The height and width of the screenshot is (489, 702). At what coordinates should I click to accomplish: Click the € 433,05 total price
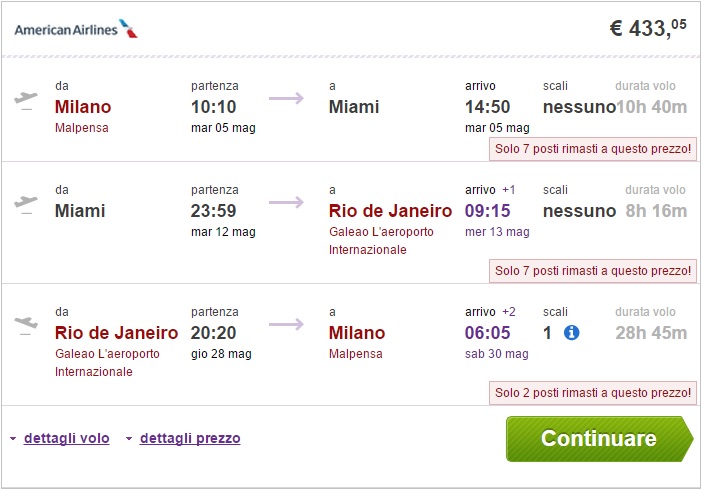click(x=648, y=28)
